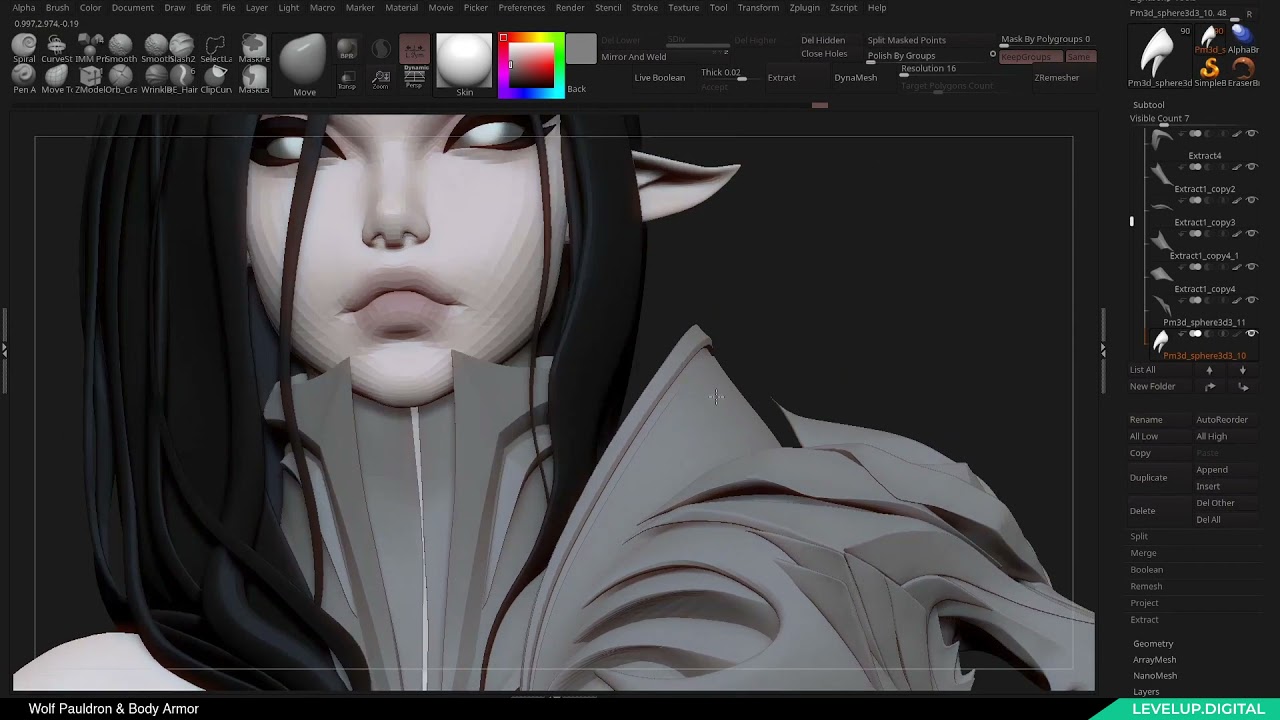The height and width of the screenshot is (720, 1280).
Task: Toggle visibility eye of Pm3d_sphere3d3_10 subtool
Action: (1251, 334)
